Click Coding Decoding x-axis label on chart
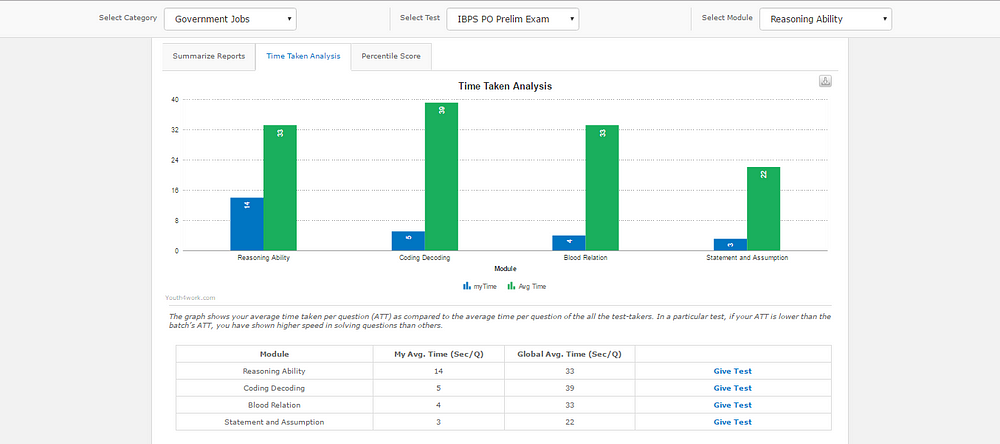 (425, 258)
